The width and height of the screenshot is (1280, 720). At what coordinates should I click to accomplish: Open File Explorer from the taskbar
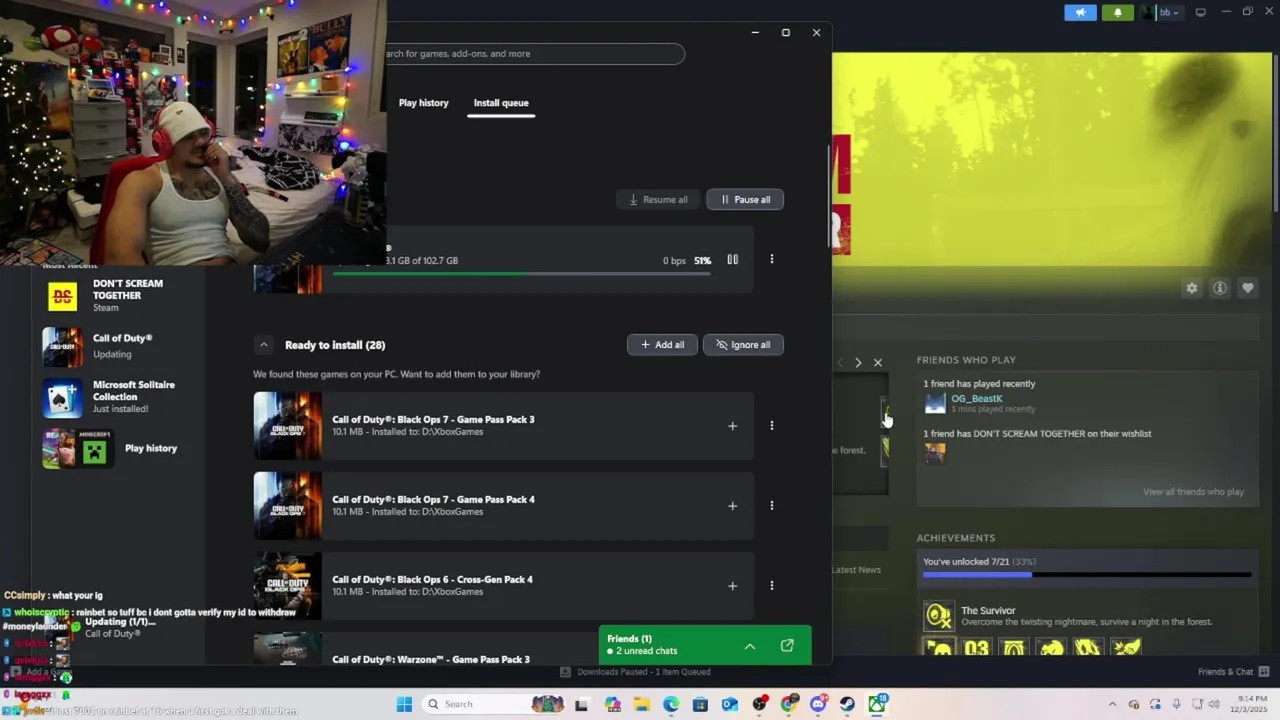click(x=641, y=704)
